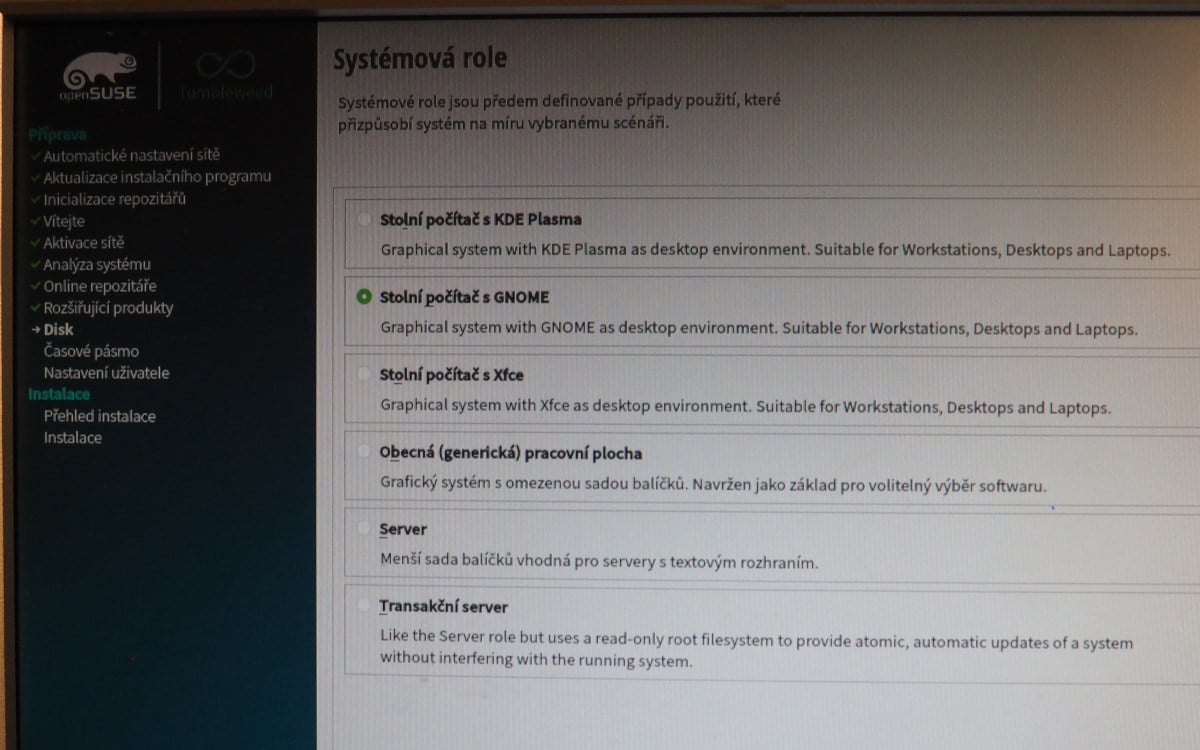Click the arrow icon next to Disk
Screen dimensions: 1200x750
(37, 329)
